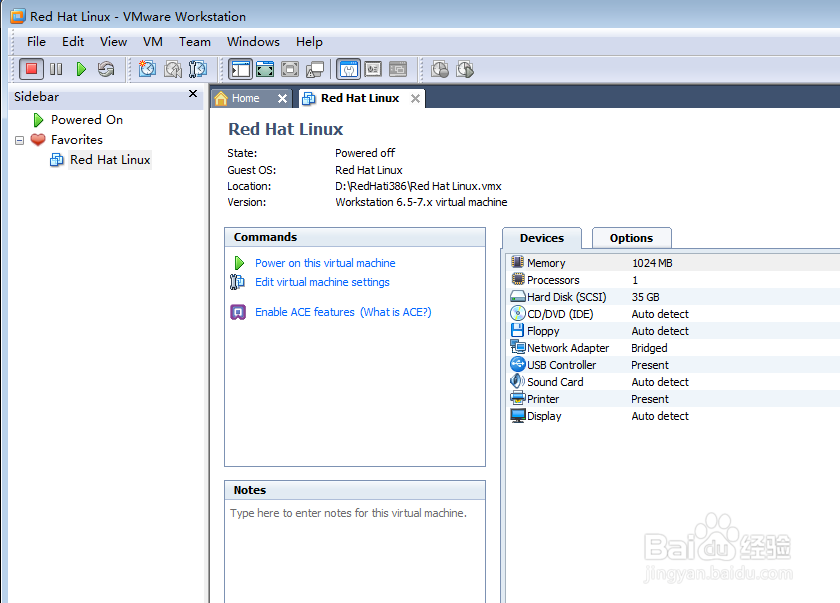Switch to the Home tab

(x=245, y=98)
